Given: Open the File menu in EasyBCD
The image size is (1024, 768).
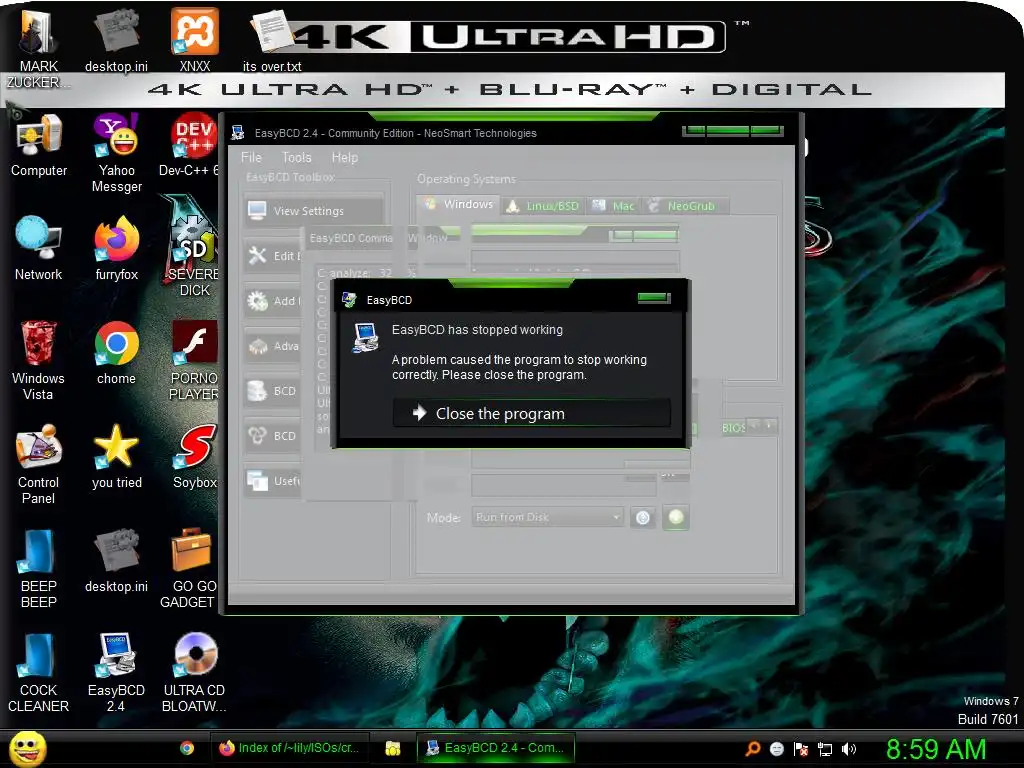Looking at the screenshot, I should coord(251,157).
